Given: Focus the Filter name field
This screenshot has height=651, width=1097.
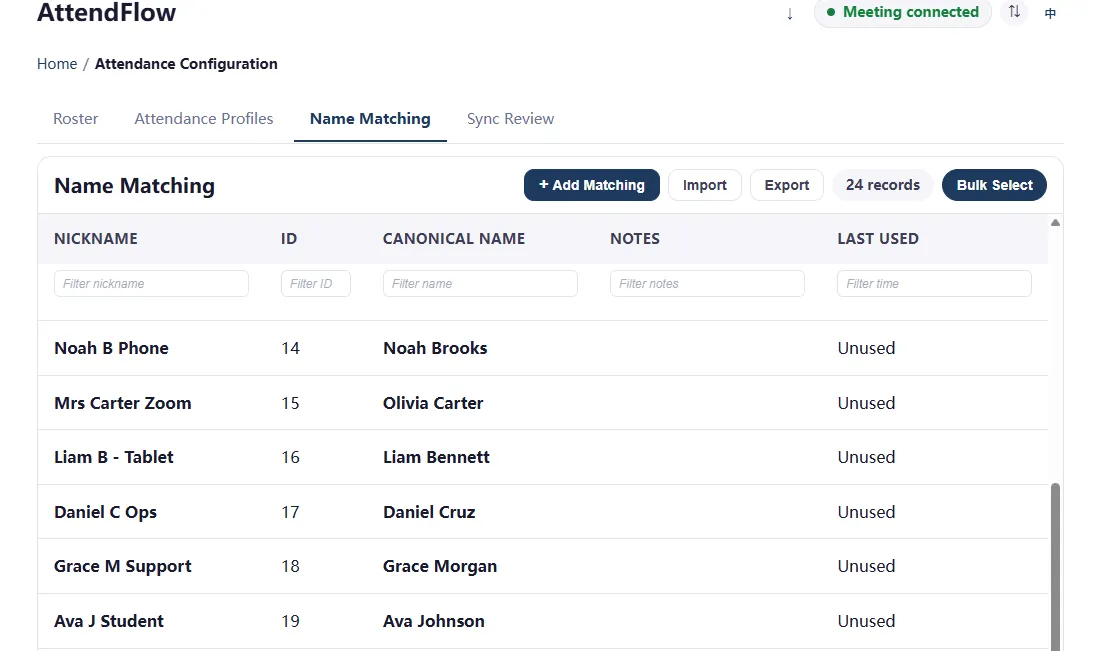Looking at the screenshot, I should tap(480, 283).
